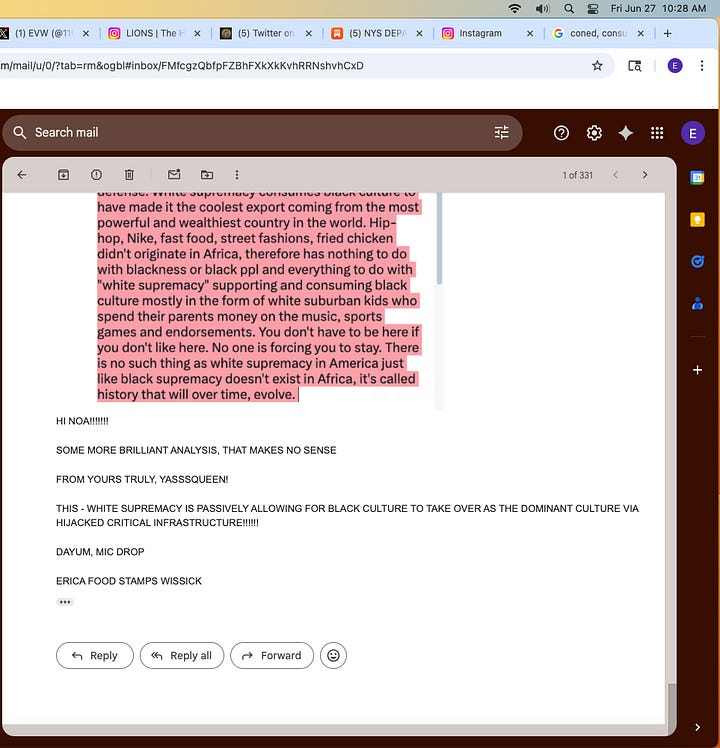Click the 'DAYUM, MIC DROP' line
720x748 pixels.
pos(100,552)
